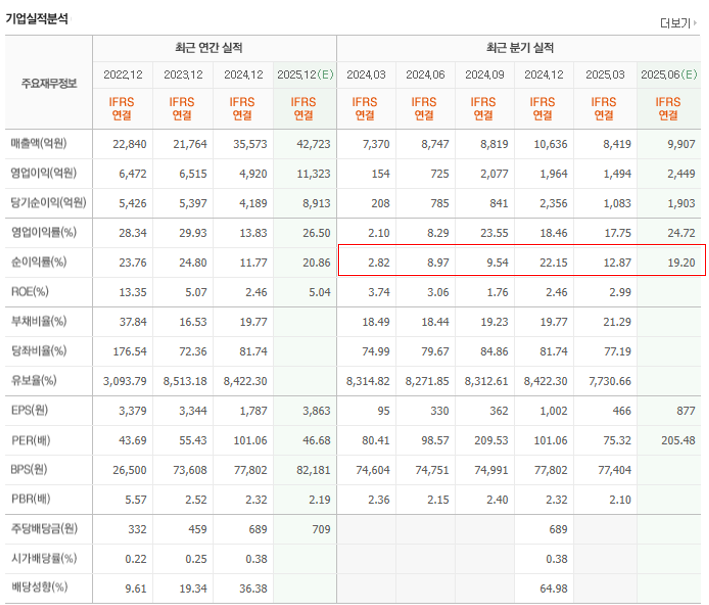Select the 최근 연간 실적 header

(x=209, y=47)
